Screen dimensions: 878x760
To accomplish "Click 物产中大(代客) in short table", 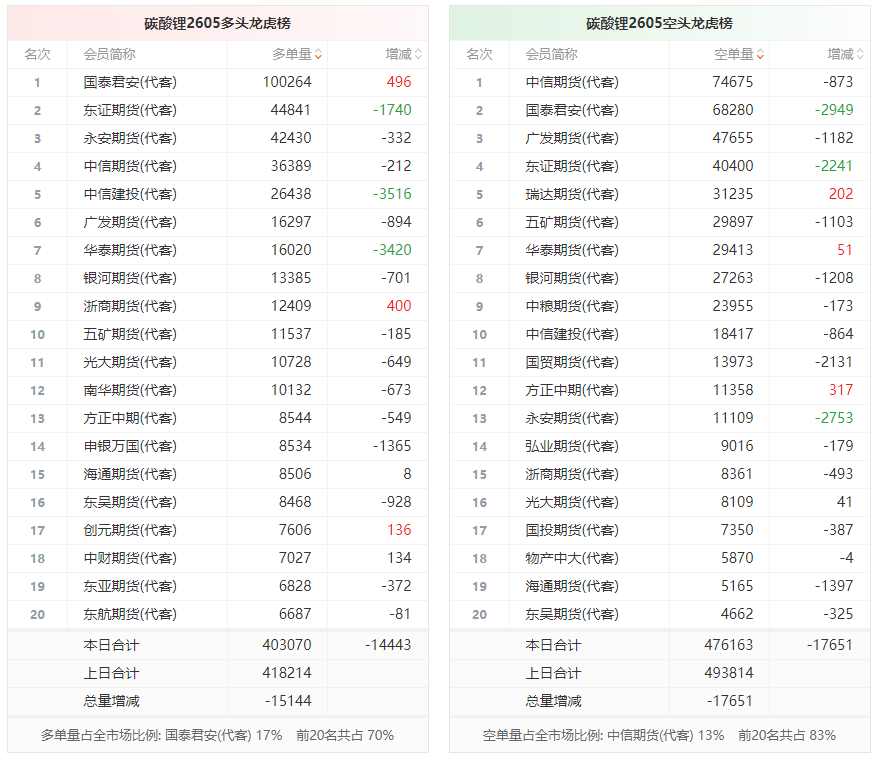I will (572, 558).
